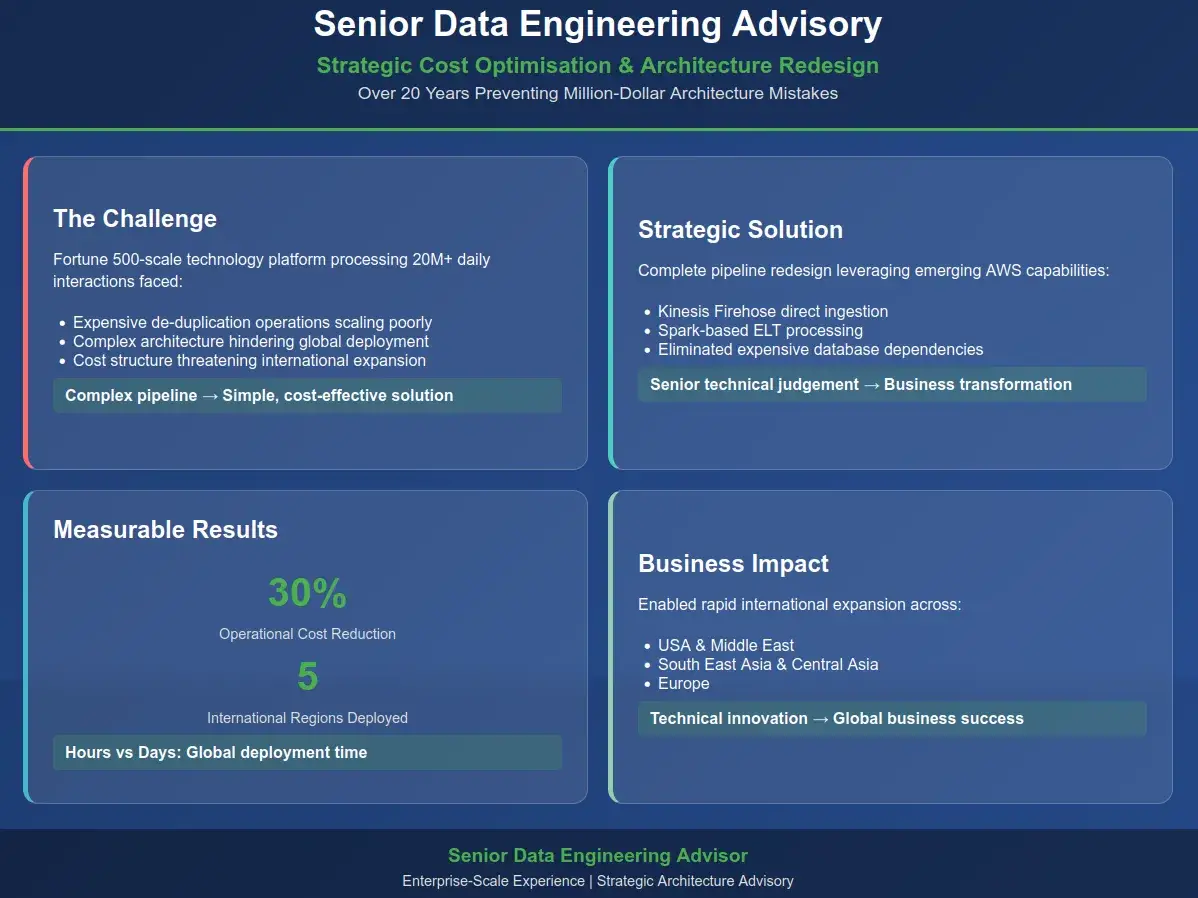Image resolution: width=1198 pixels, height=898 pixels.
Task: Click the 'Spark-based ELT processing' bullet
Action: tap(760, 331)
